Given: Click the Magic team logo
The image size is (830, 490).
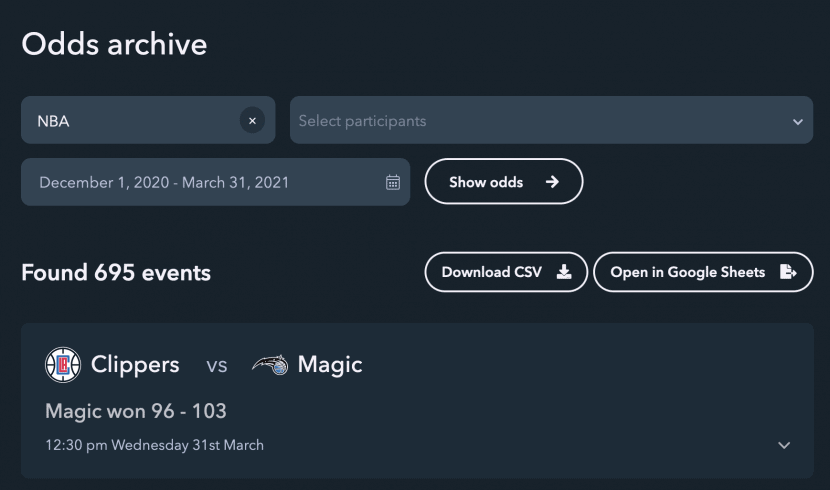Looking at the screenshot, I should coord(270,365).
